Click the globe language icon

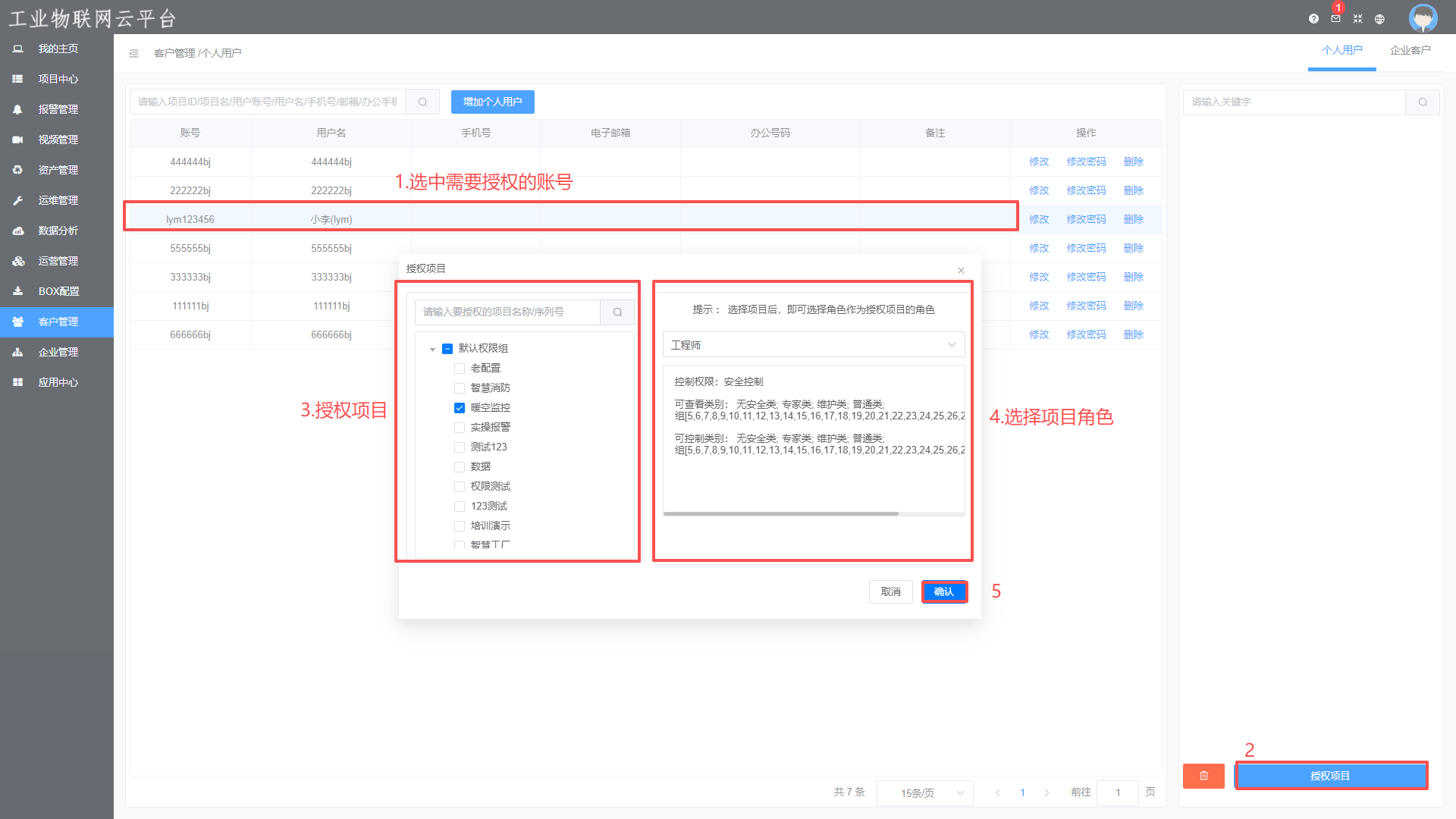(x=1379, y=19)
